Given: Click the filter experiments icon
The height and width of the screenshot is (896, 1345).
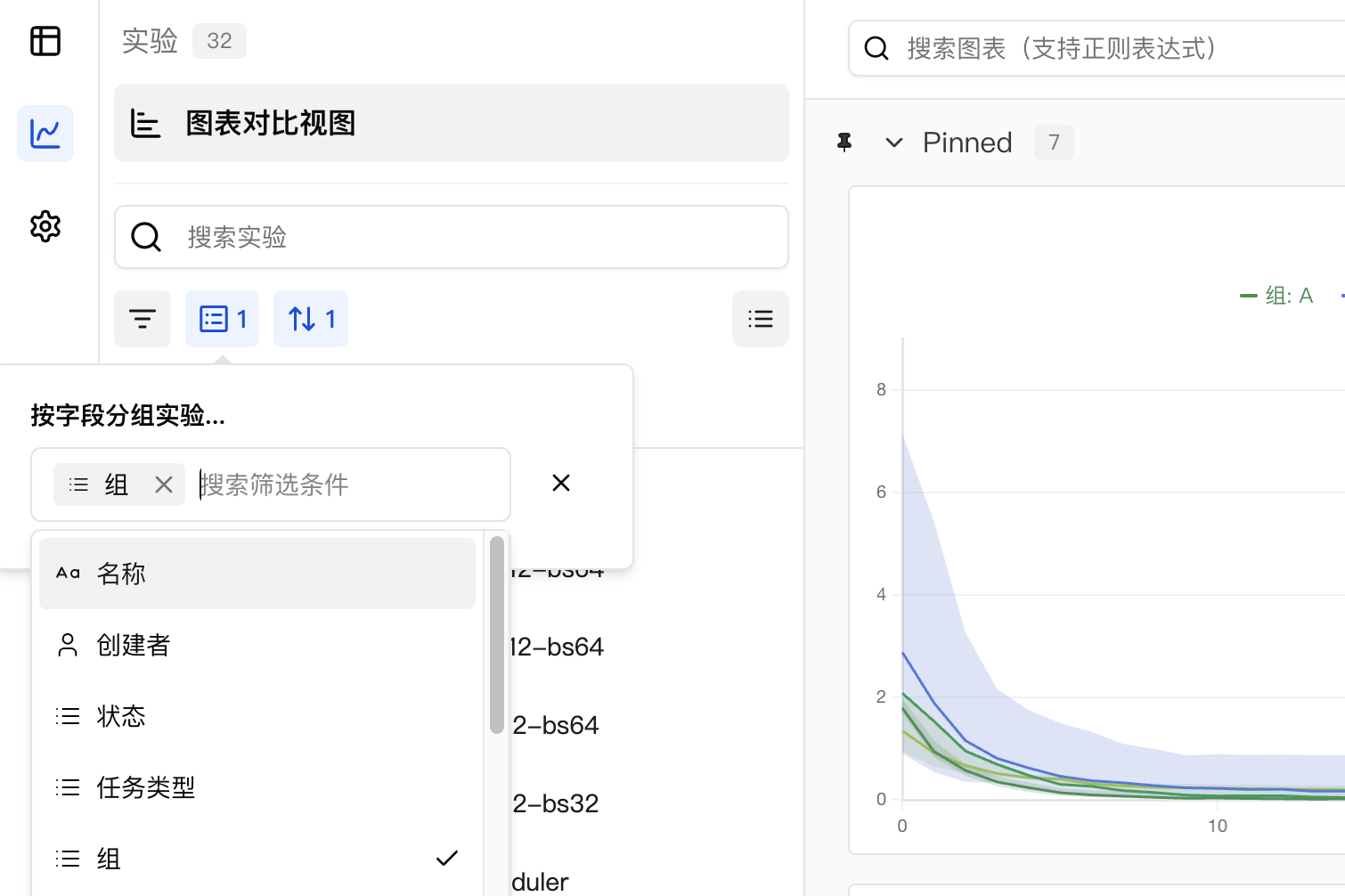Looking at the screenshot, I should 143,319.
